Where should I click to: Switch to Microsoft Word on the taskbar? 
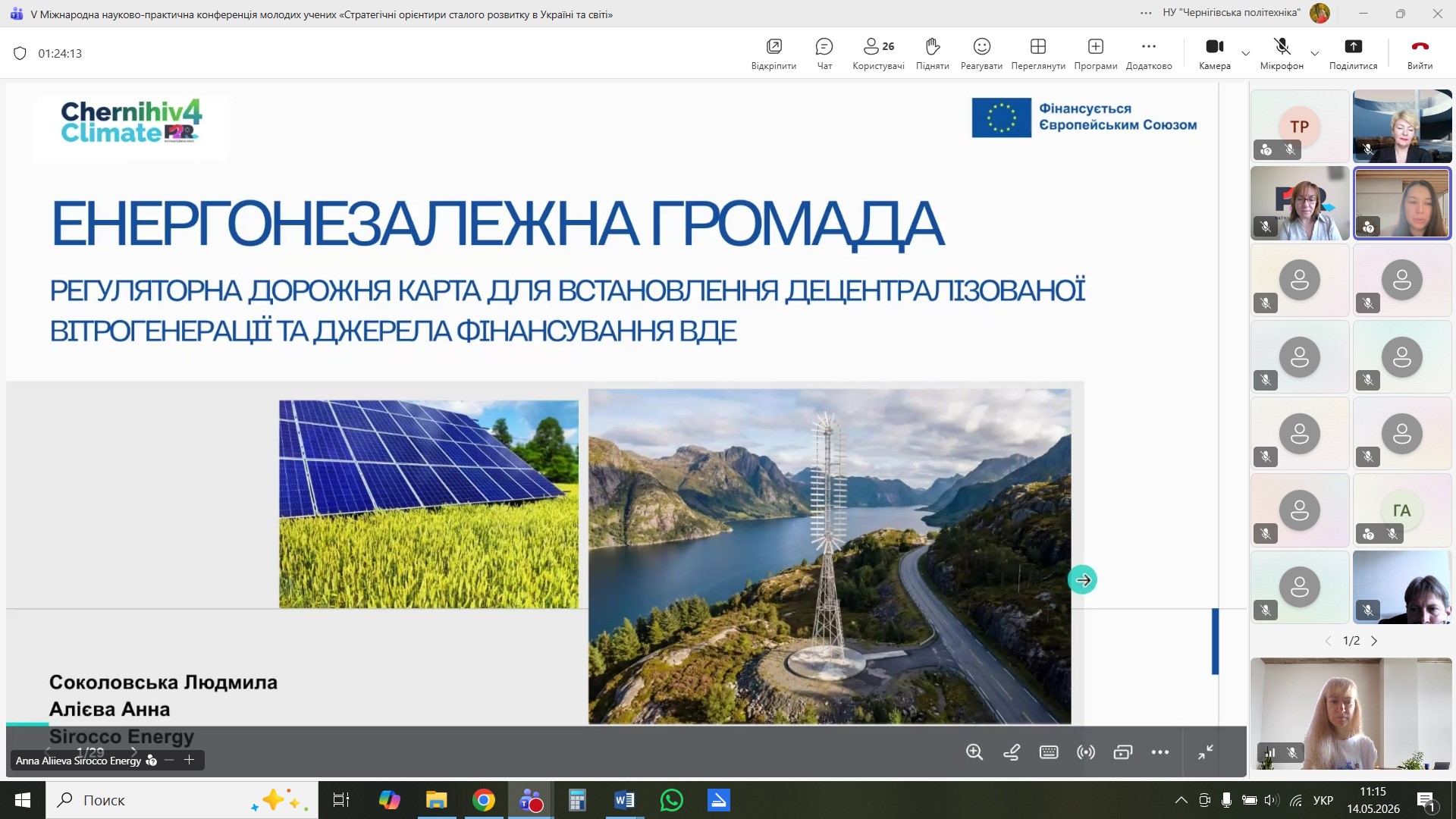[624, 800]
